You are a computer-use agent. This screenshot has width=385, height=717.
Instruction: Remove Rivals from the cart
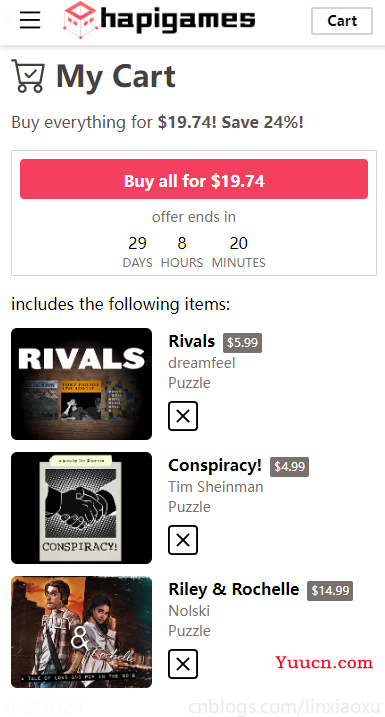(183, 416)
